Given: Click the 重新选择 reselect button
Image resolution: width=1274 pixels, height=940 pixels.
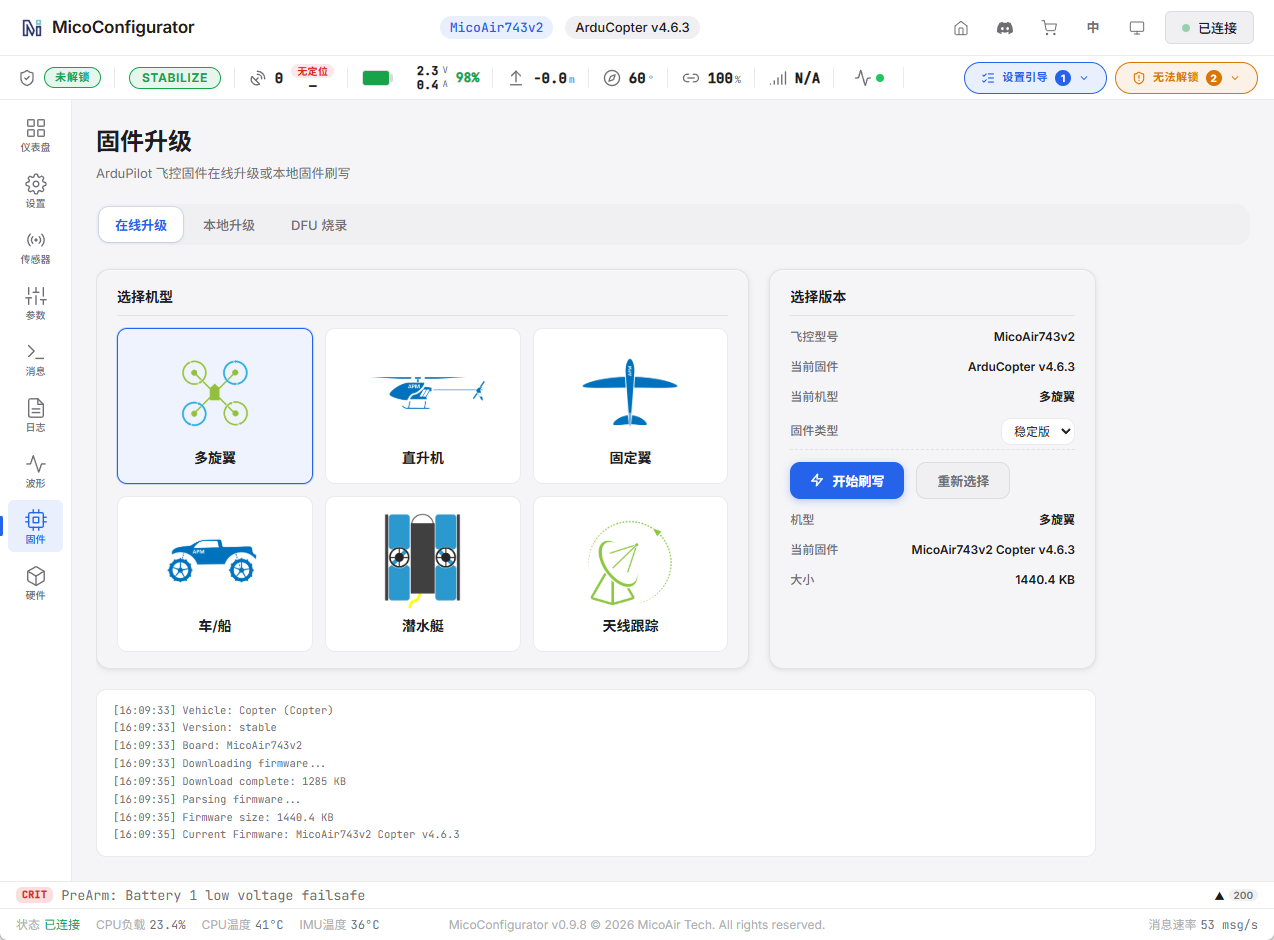Looking at the screenshot, I should tap(963, 481).
